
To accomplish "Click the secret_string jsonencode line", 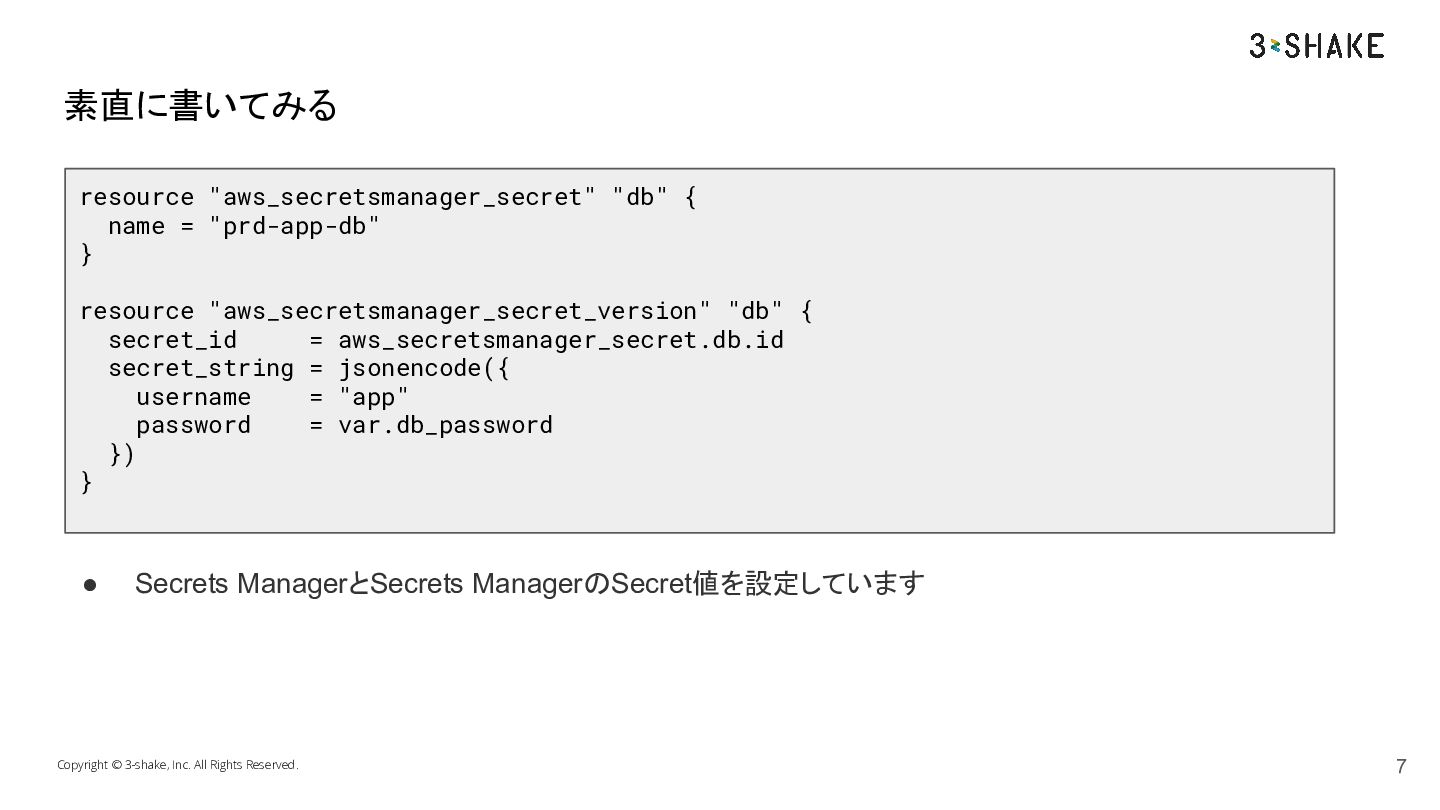I will (x=309, y=368).
